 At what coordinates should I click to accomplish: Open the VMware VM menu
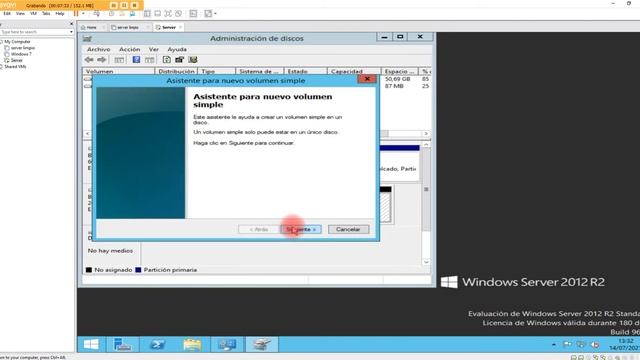click(33, 13)
